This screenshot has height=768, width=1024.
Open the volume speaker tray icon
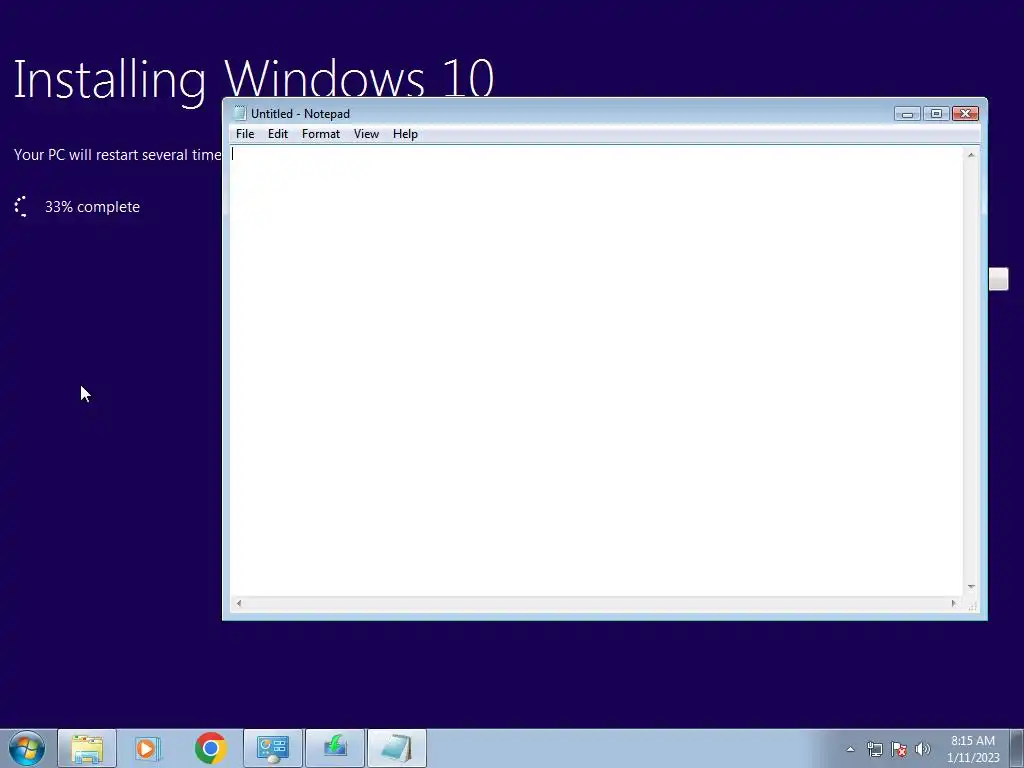[923, 749]
